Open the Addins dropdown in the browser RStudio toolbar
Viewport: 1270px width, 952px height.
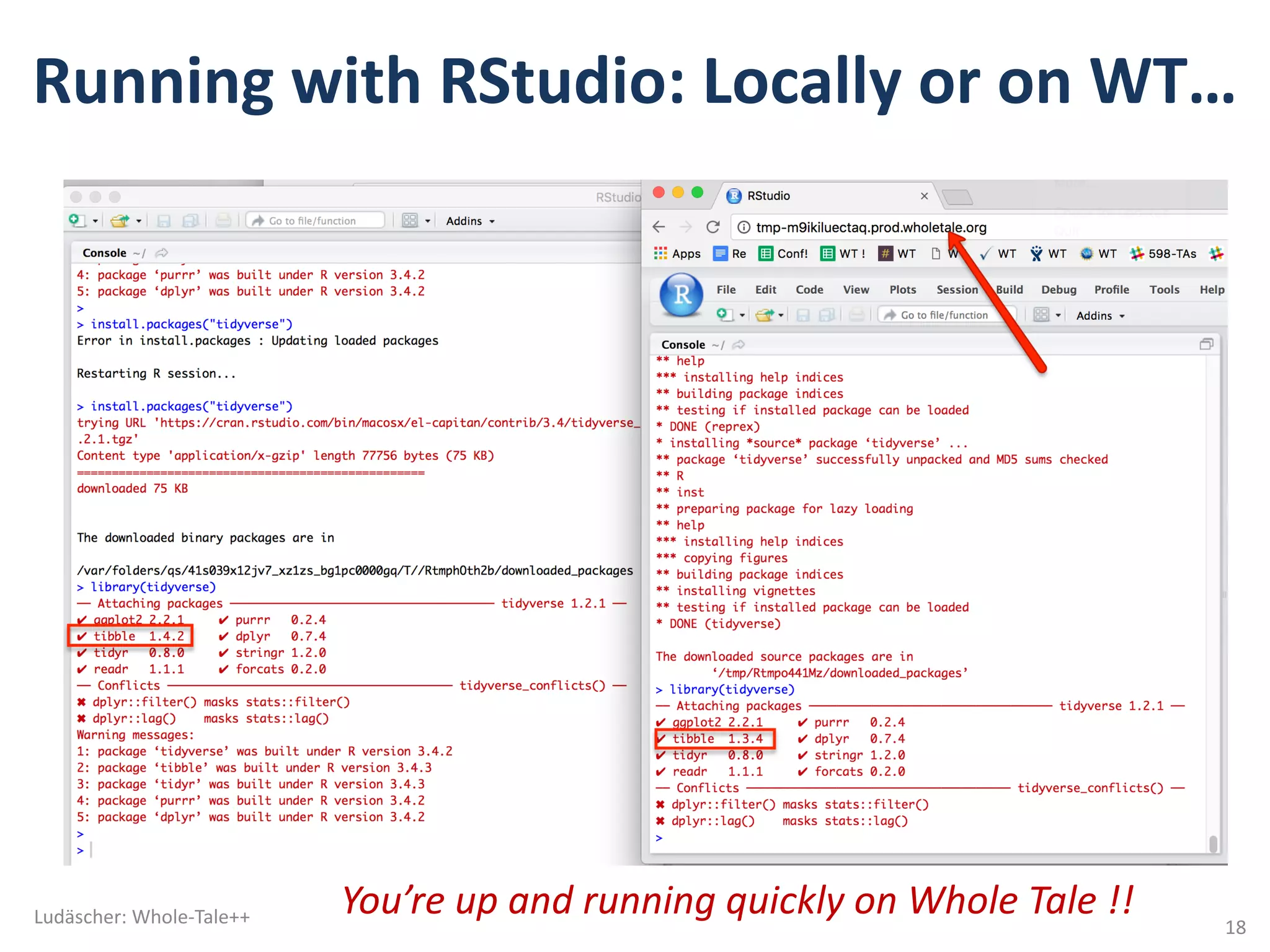[x=1101, y=315]
